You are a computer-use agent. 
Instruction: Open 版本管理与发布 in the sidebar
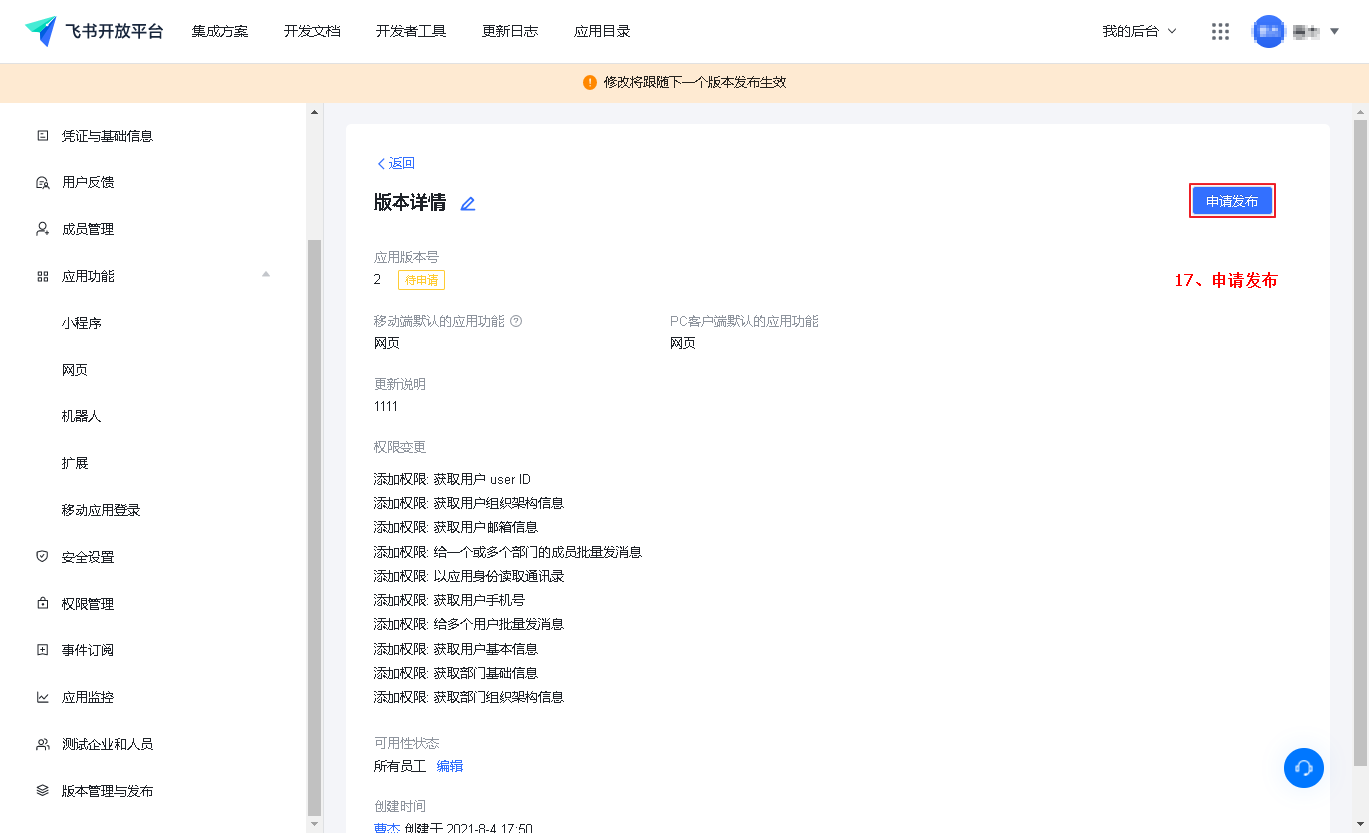pyautogui.click(x=107, y=791)
